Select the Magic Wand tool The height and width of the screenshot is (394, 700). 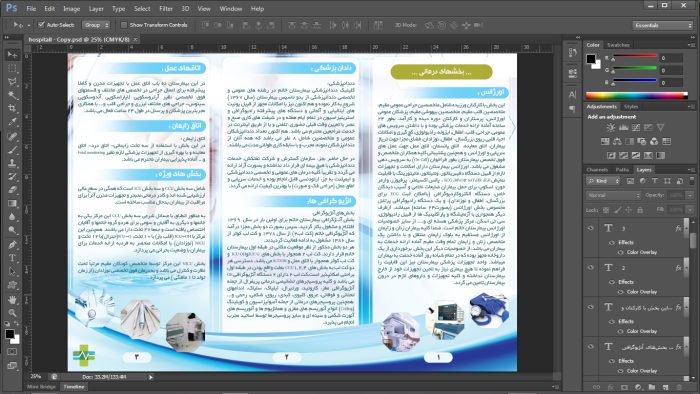click(x=12, y=95)
